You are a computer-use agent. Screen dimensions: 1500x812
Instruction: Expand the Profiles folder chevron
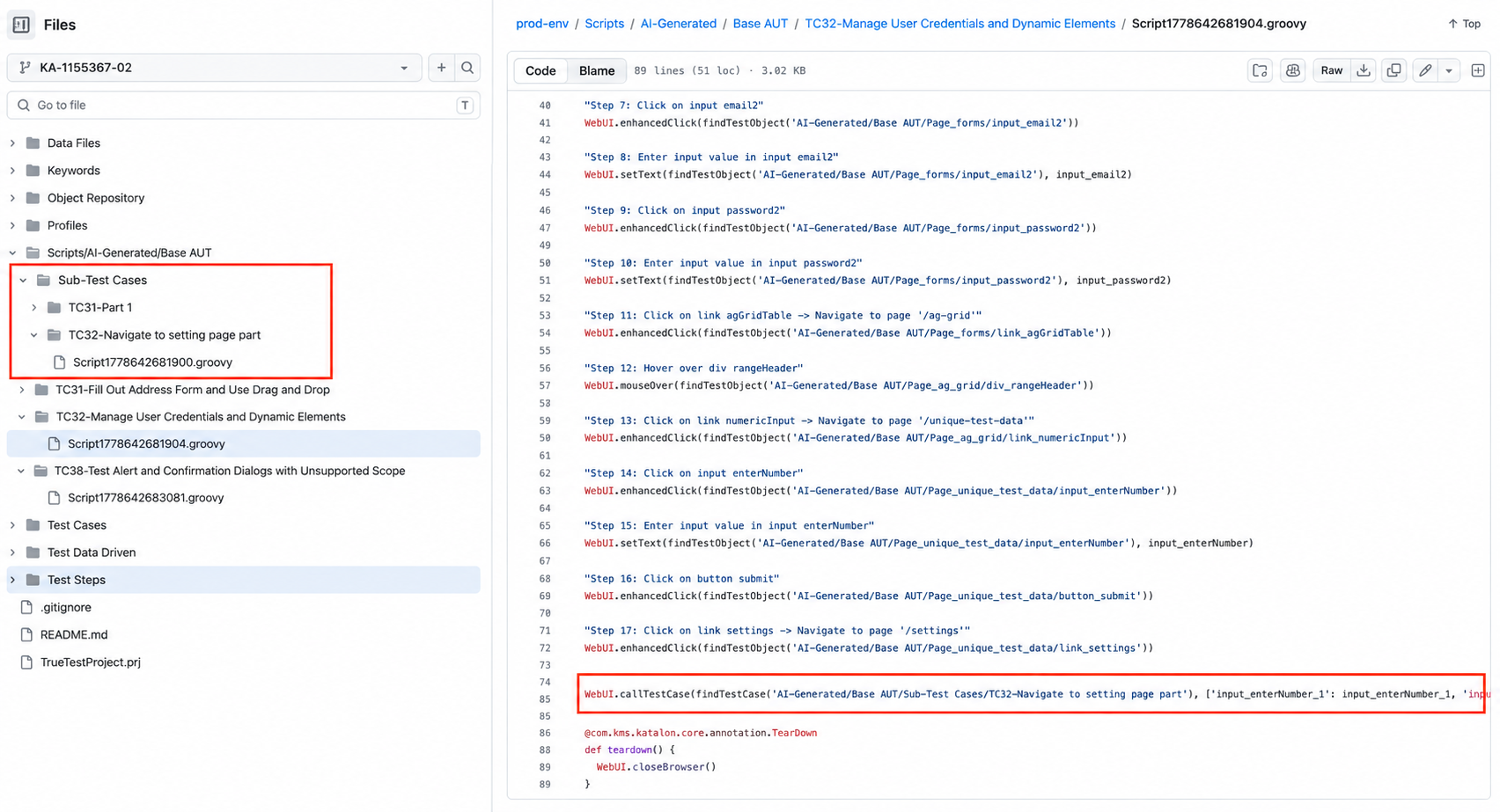point(12,225)
